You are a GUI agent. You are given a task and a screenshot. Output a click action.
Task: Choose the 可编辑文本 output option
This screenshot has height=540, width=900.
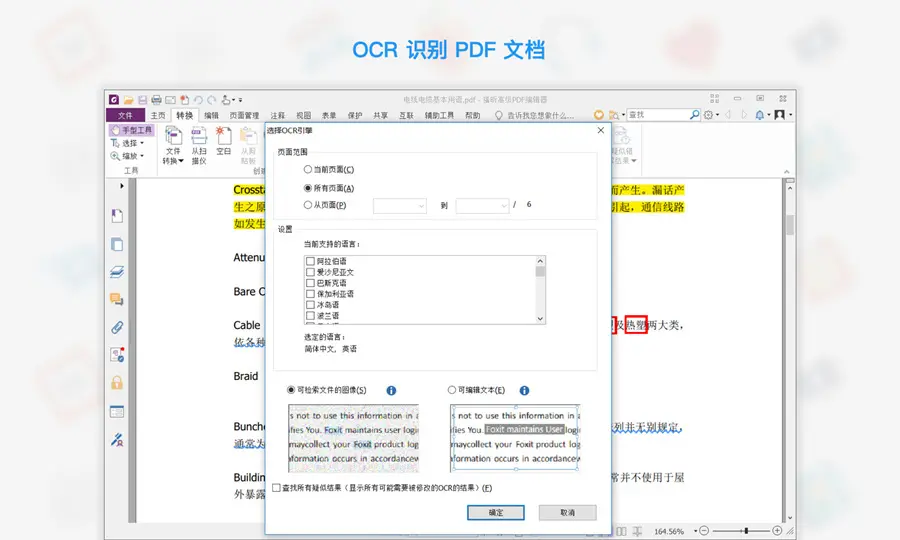pyautogui.click(x=453, y=390)
